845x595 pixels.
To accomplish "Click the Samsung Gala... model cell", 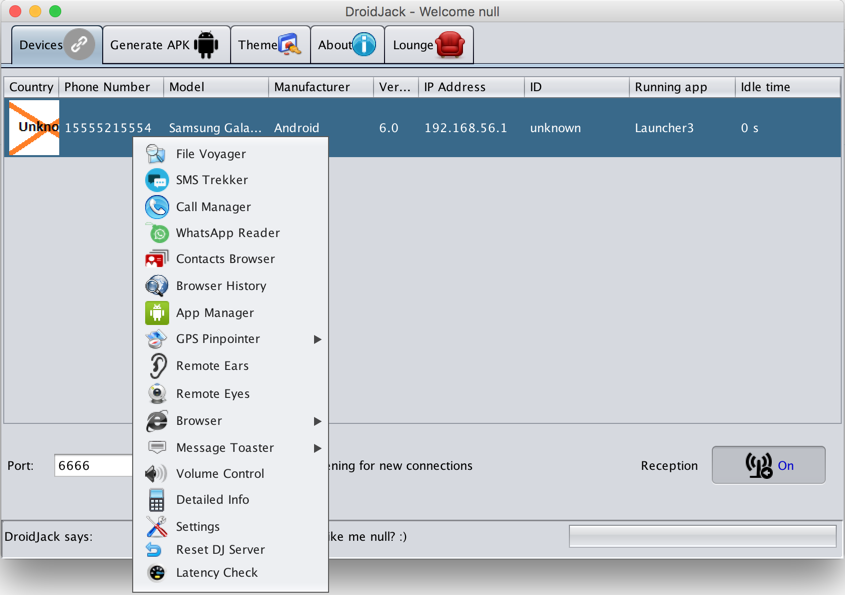I will [x=215, y=128].
